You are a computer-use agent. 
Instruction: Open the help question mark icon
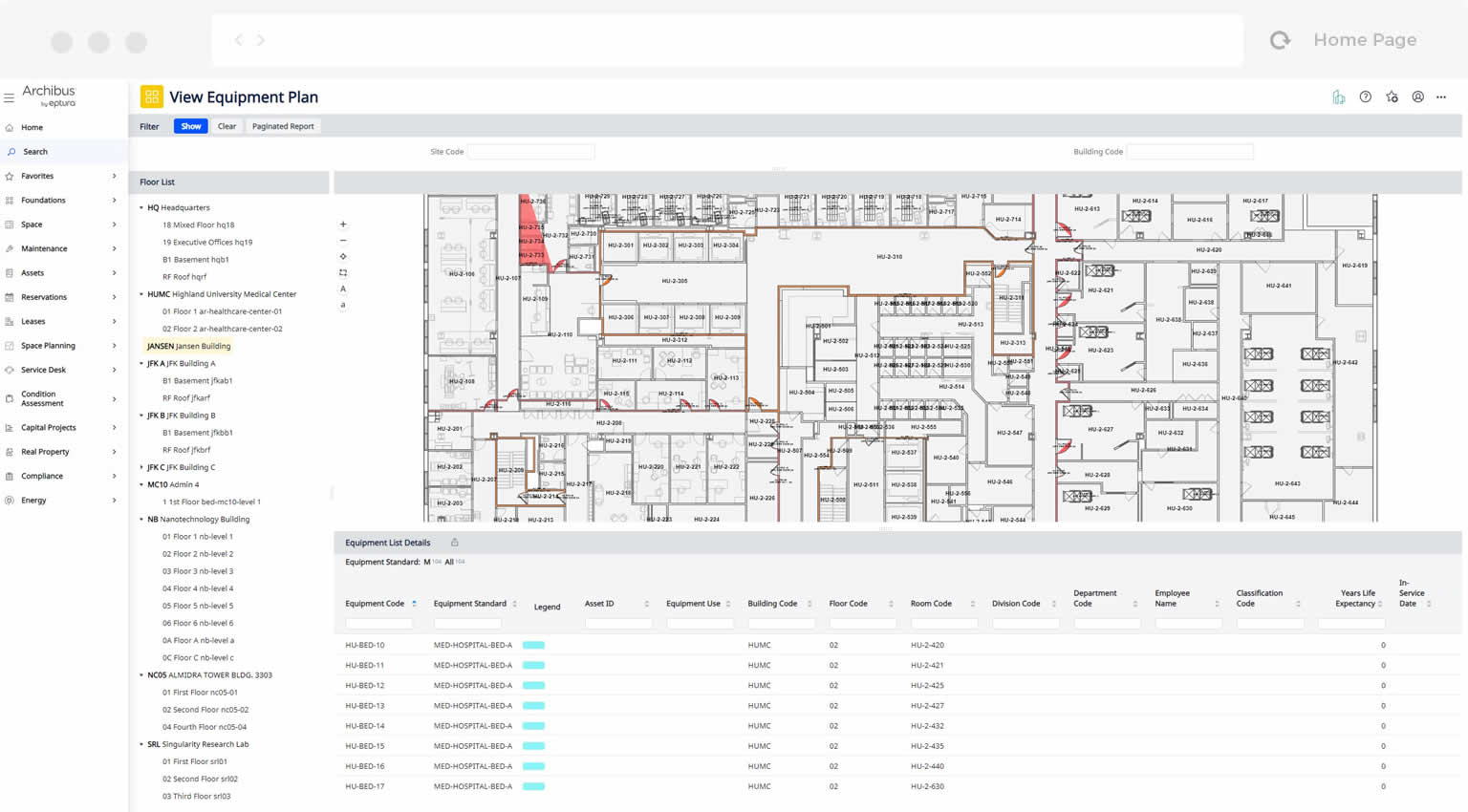[1365, 97]
